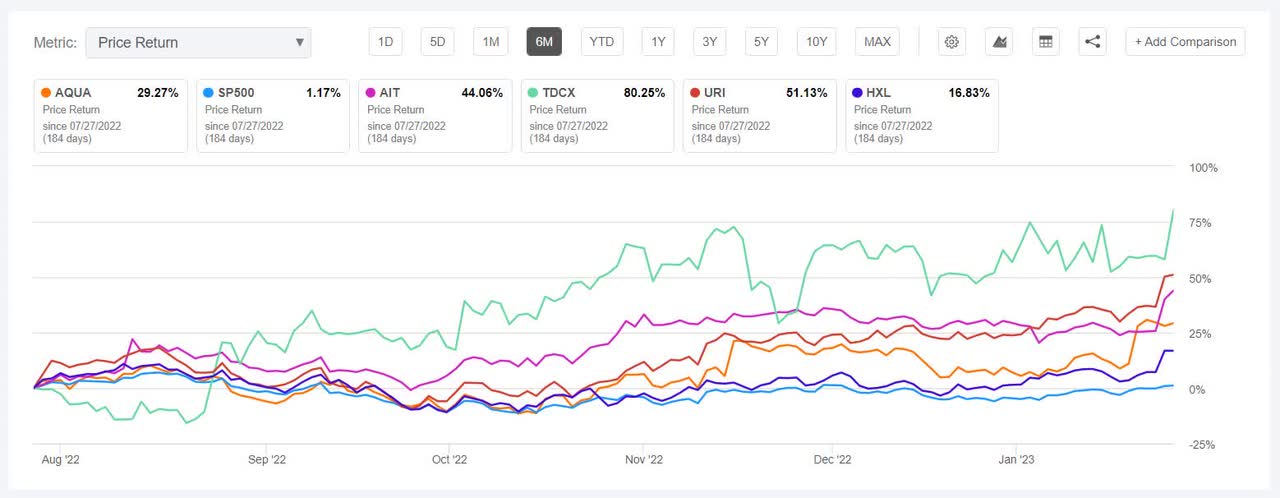Click the 100% y-axis label

(1203, 168)
